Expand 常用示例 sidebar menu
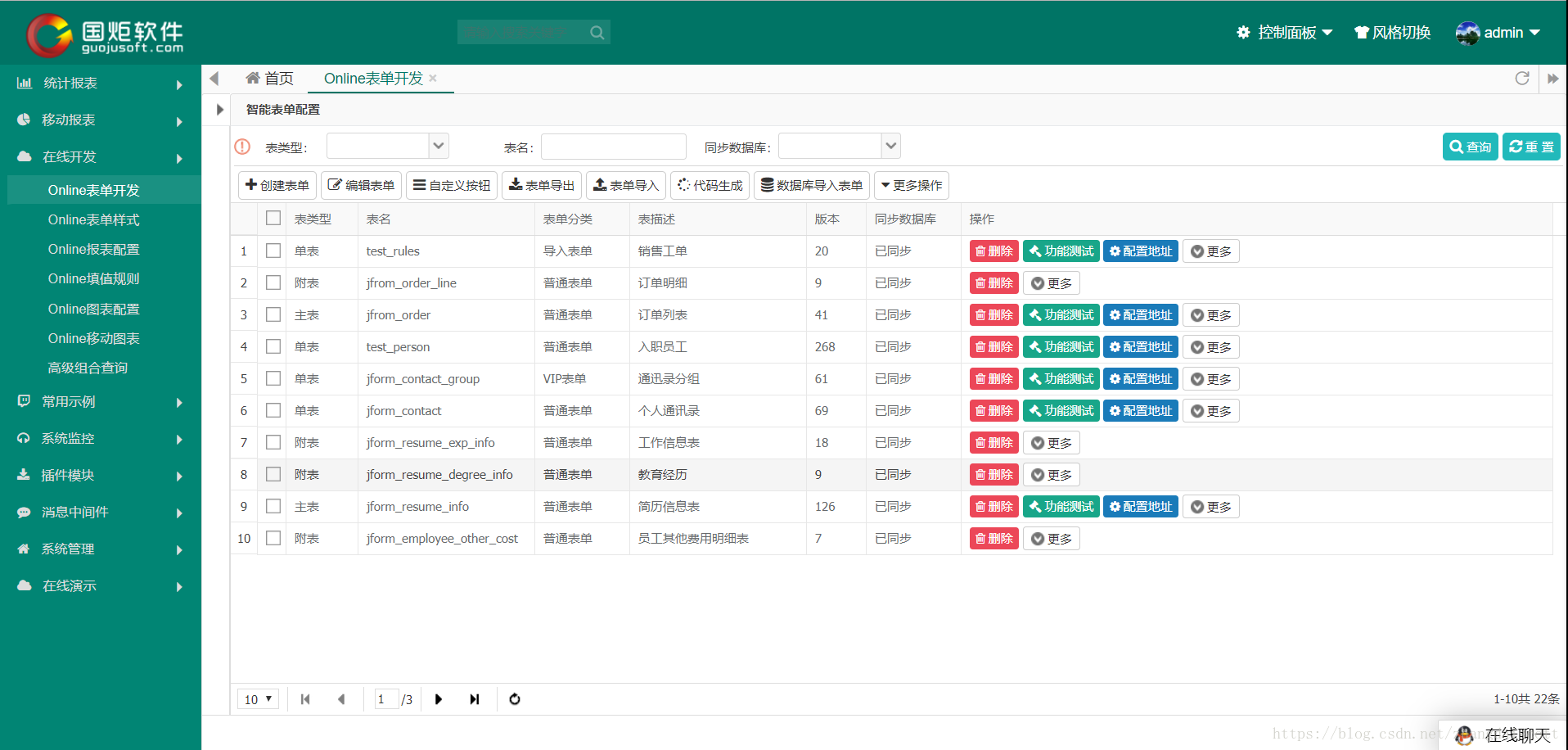The image size is (1568, 750). 100,402
